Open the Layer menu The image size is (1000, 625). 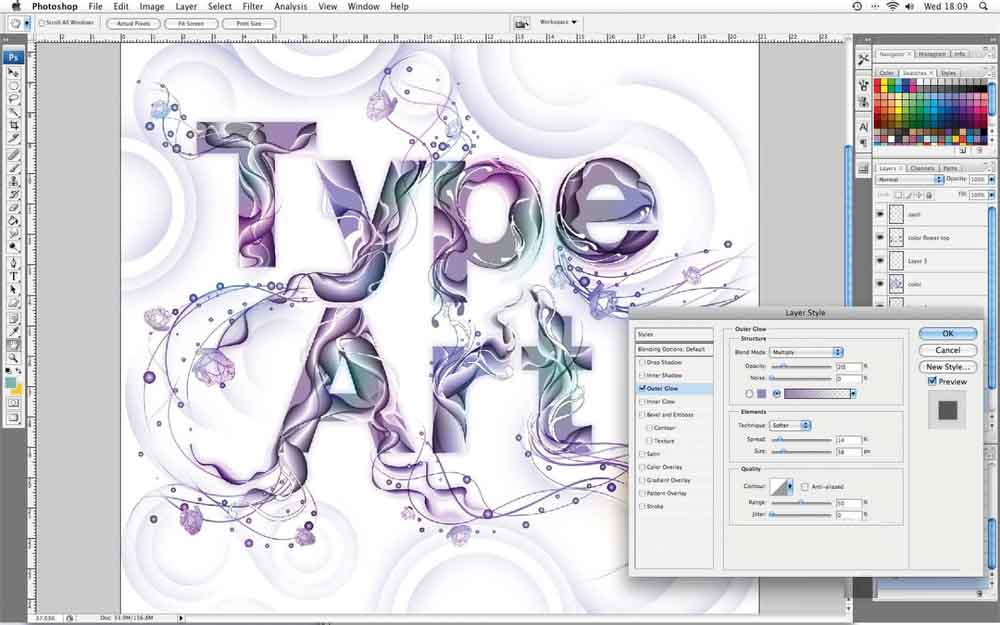(186, 6)
